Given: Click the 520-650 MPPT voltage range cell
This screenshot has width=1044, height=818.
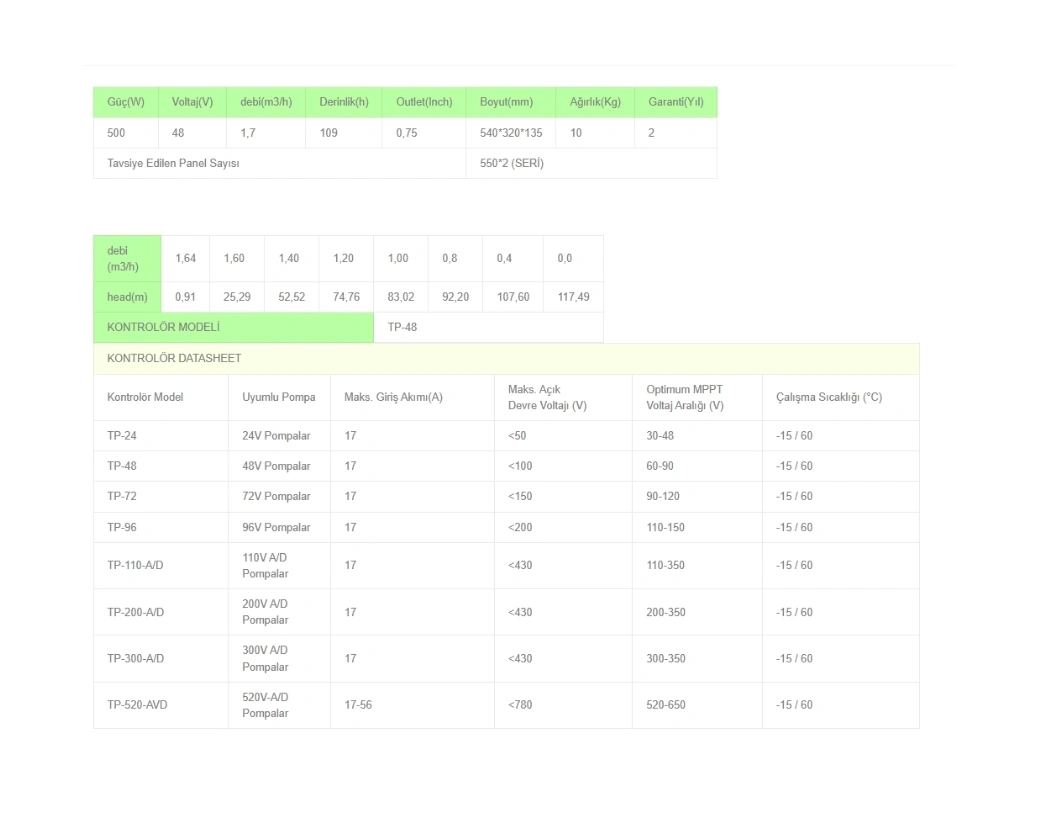Looking at the screenshot, I should (666, 705).
